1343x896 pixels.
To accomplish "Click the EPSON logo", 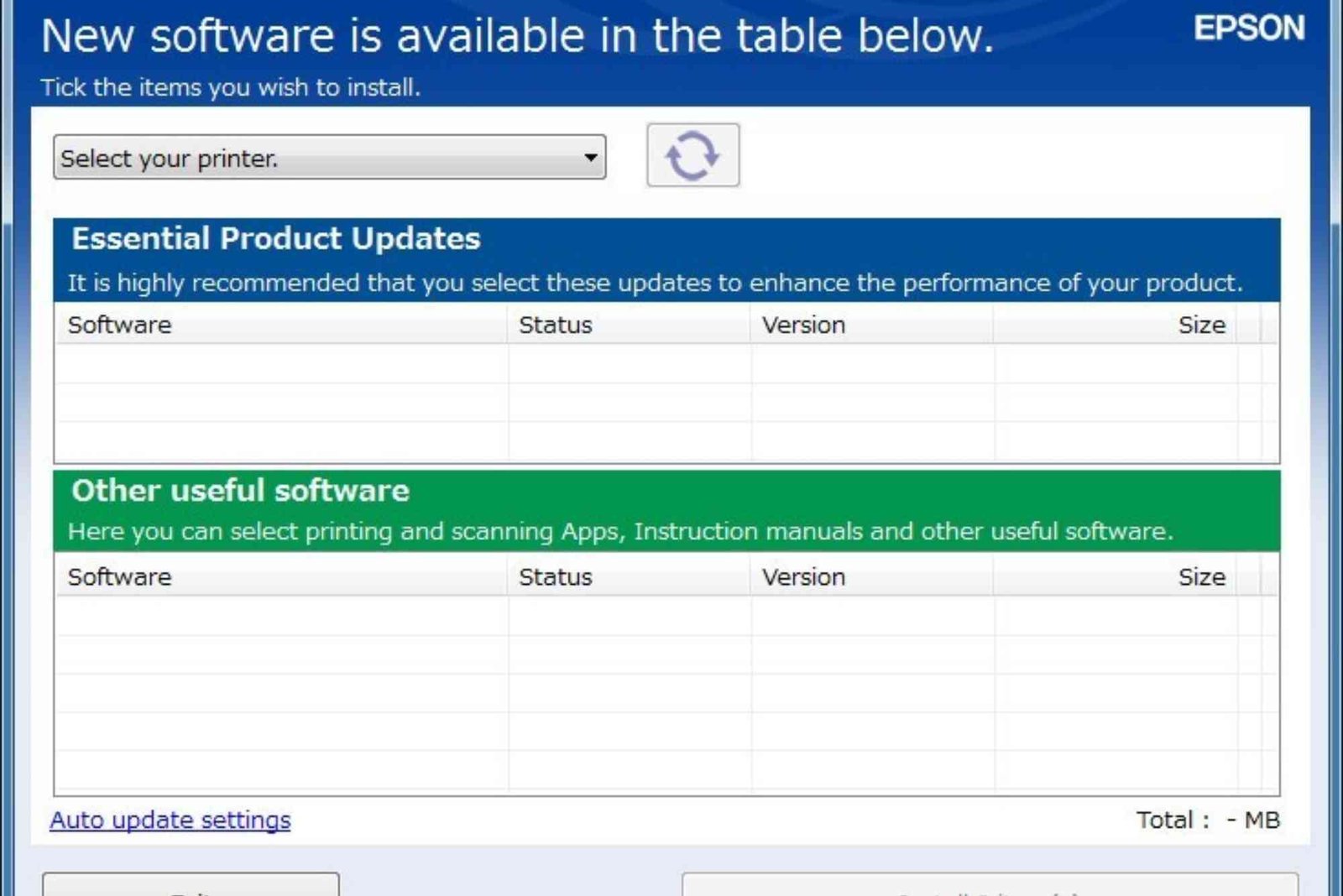I will 1249,29.
